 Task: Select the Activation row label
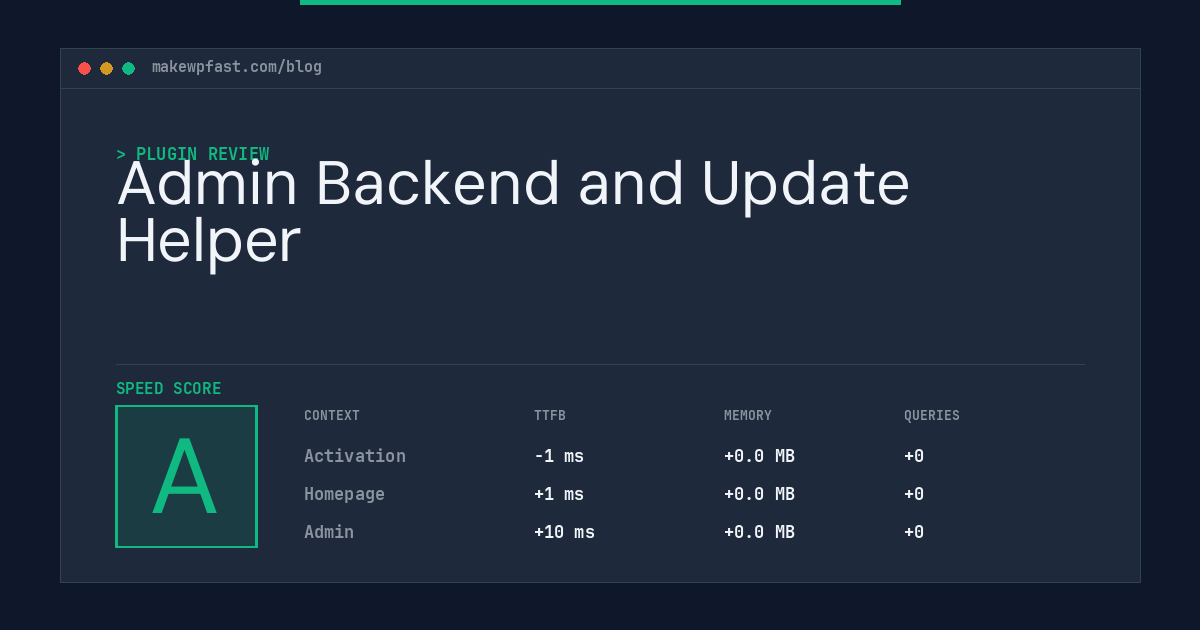355,456
